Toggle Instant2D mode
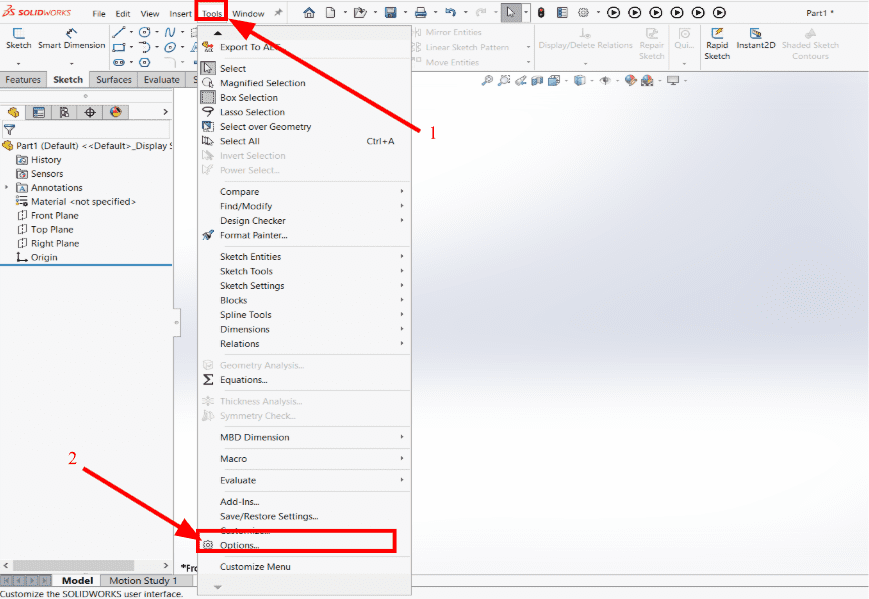Image resolution: width=869 pixels, height=599 pixels. (755, 39)
